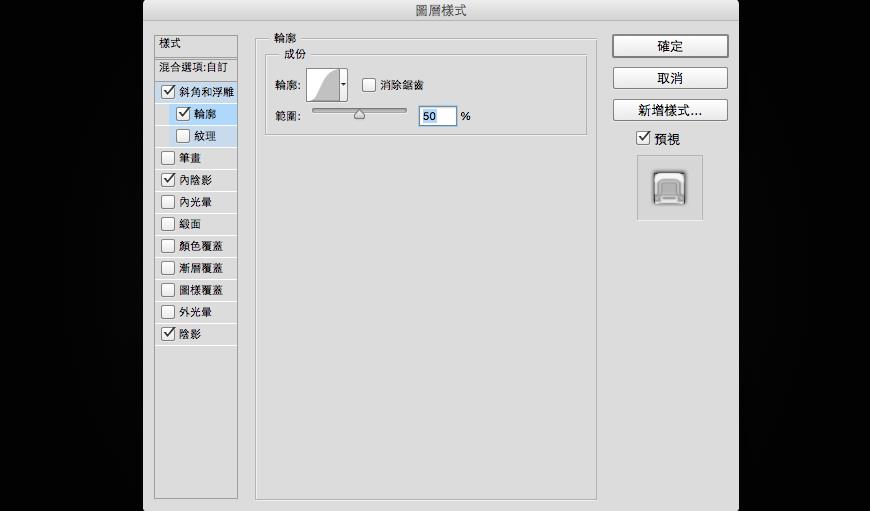
Task: Select the 顏色覆蓋 style label
Action: tap(201, 246)
